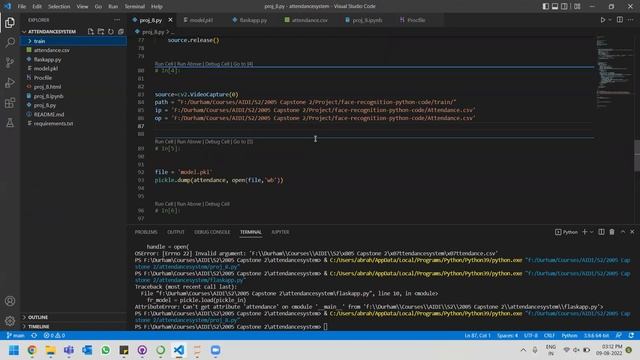Expand the train folder
This screenshot has width=640, height=360.
point(74,41)
